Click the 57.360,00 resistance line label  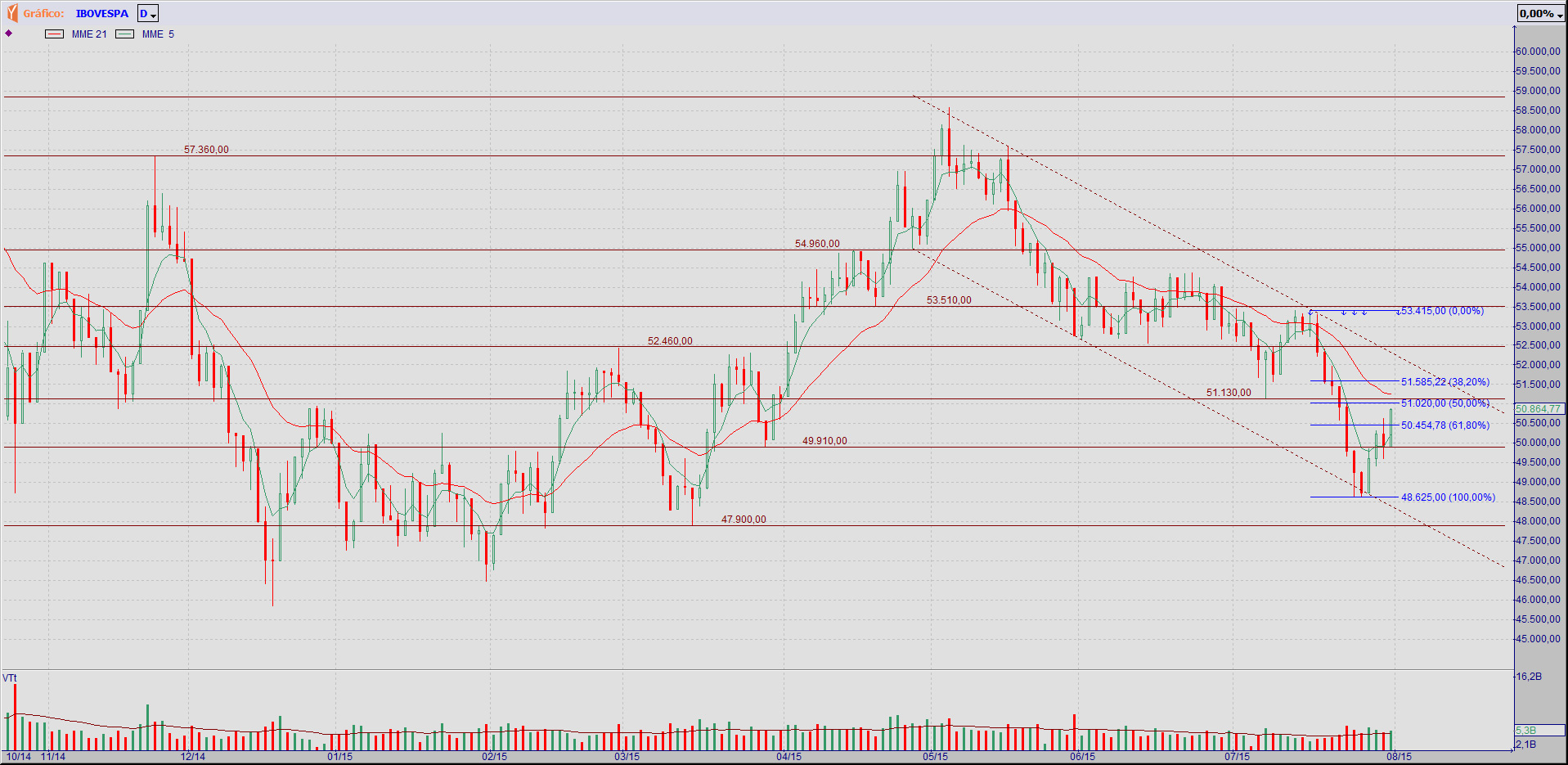click(206, 150)
